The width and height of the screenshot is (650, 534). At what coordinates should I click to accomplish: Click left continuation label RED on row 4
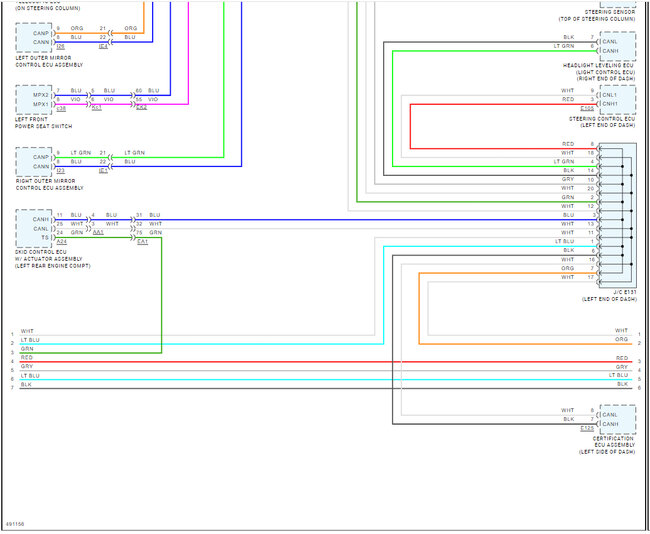click(27, 358)
